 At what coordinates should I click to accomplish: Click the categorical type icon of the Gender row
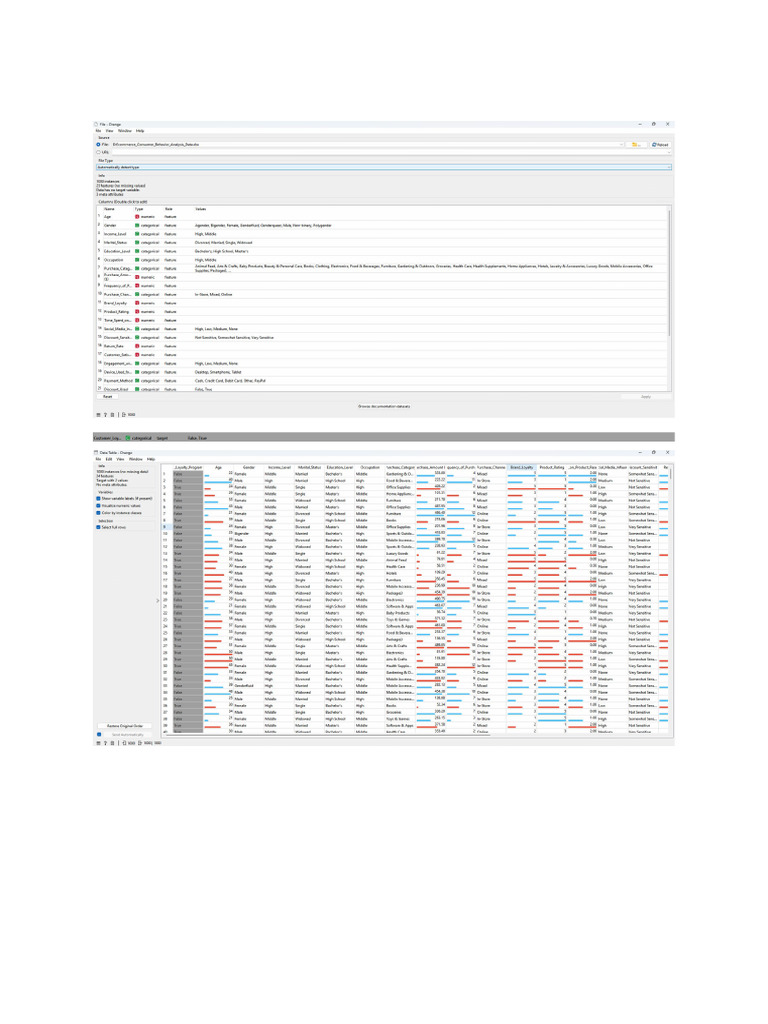[x=138, y=226]
